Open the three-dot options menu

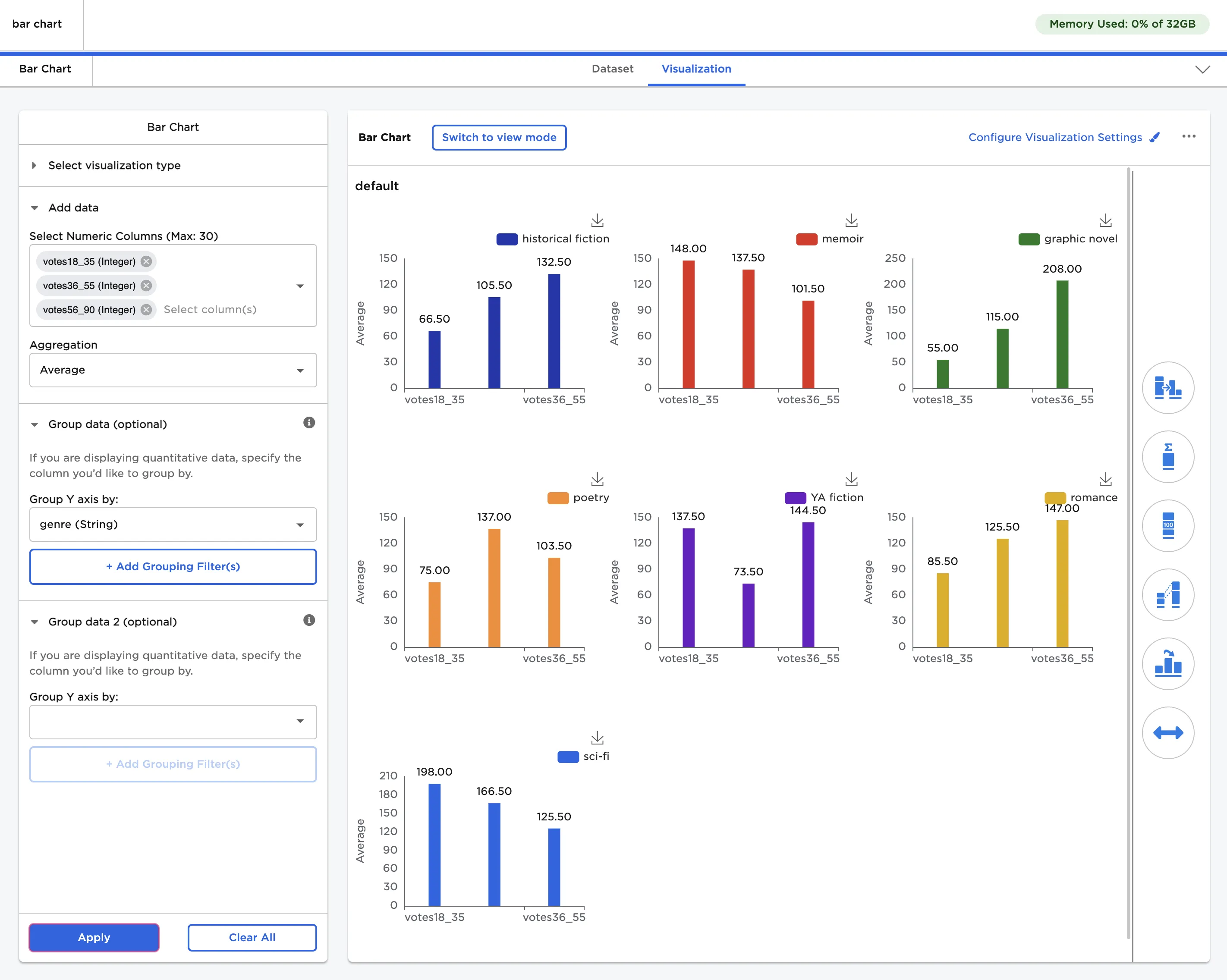point(1188,137)
